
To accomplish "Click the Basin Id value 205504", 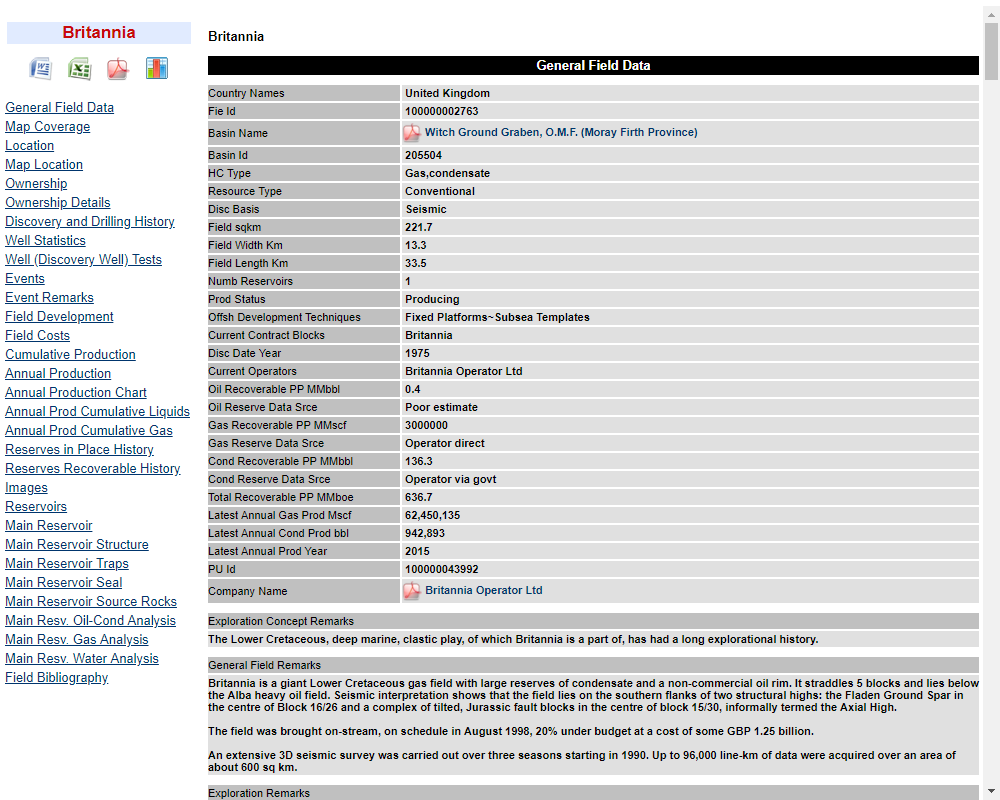I will click(423, 155).
